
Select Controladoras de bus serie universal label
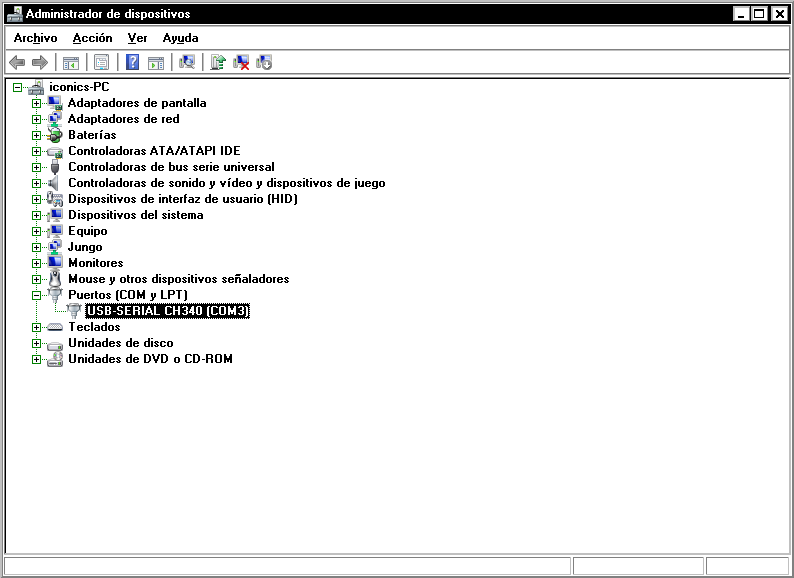171,167
